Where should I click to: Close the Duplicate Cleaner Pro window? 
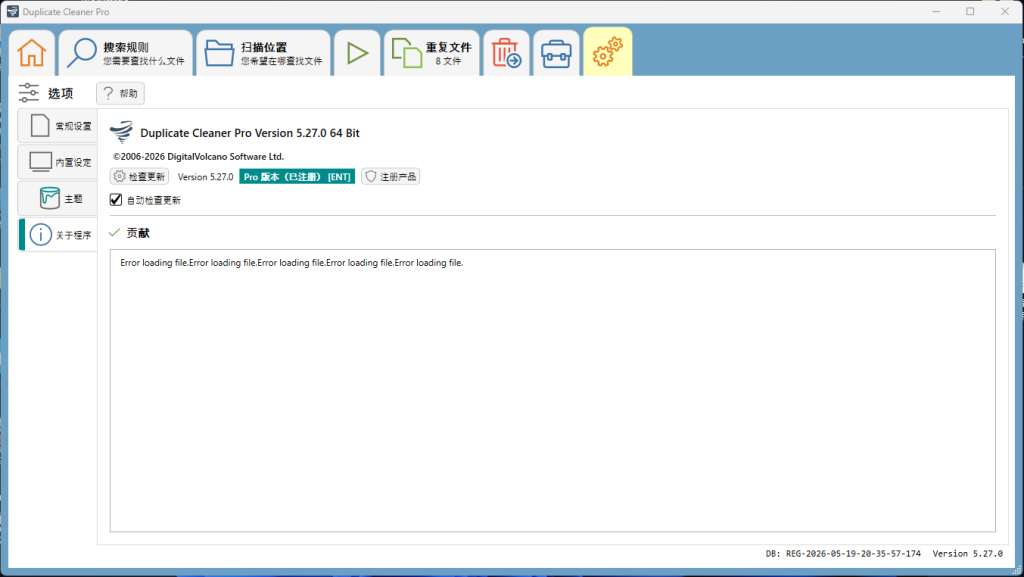tap(1005, 11)
